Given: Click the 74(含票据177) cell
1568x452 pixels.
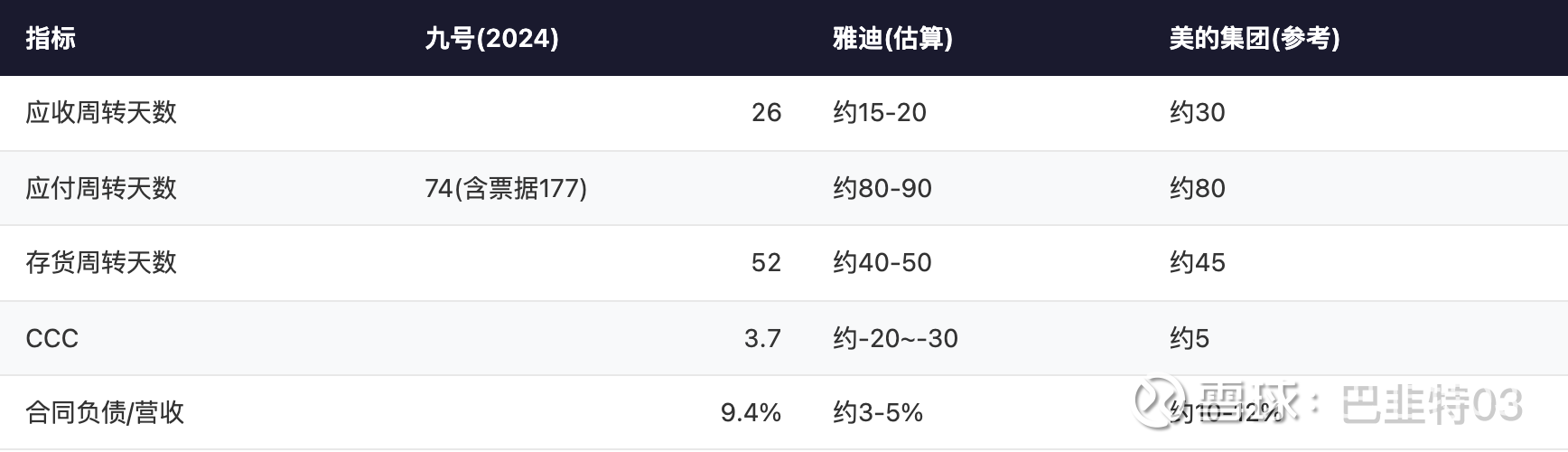Looking at the screenshot, I should tap(506, 188).
